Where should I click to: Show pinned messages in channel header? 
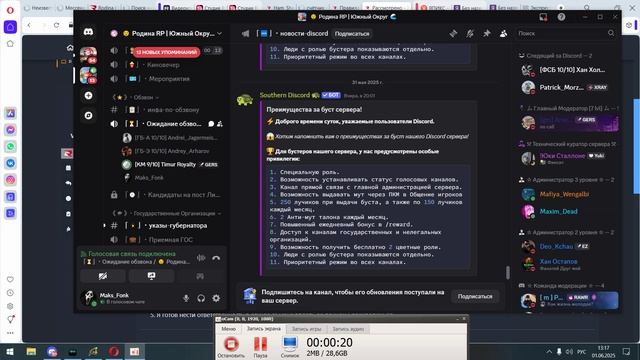[x=487, y=33]
